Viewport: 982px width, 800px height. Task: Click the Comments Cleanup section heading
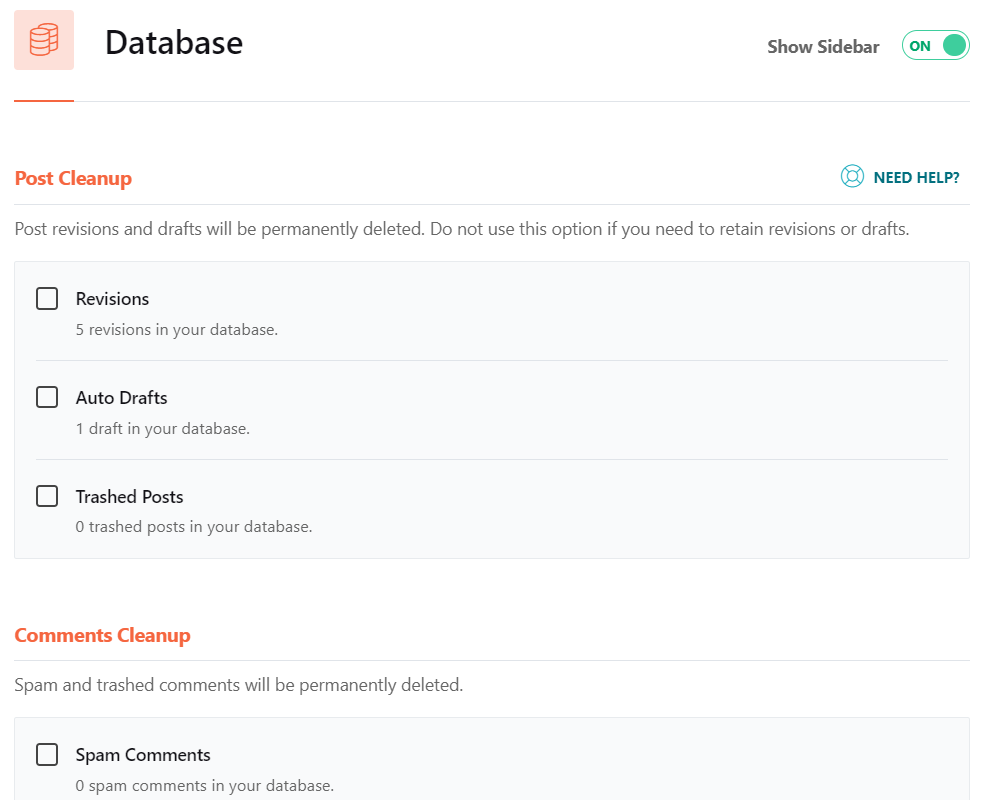(x=102, y=635)
